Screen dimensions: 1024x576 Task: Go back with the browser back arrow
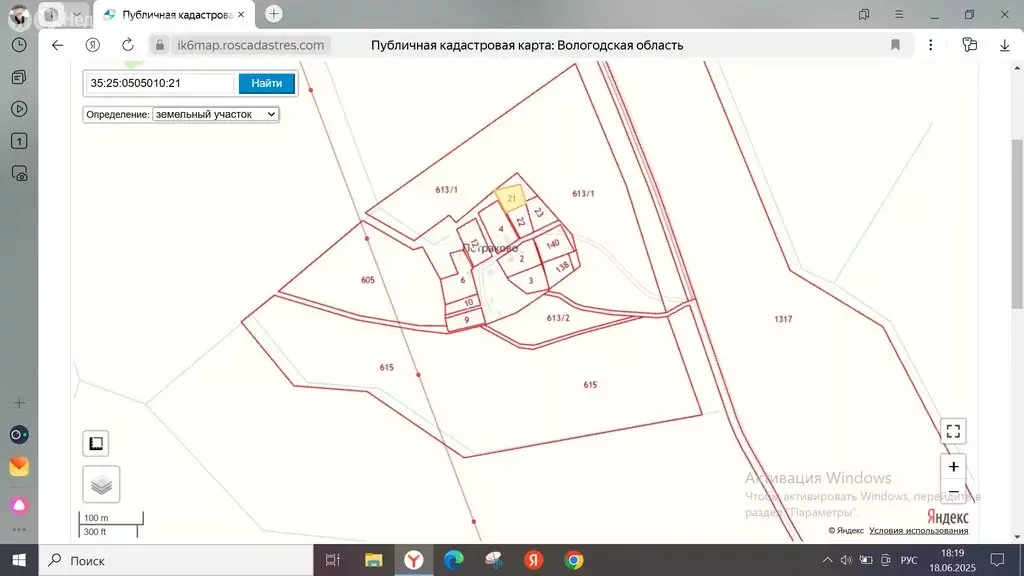click(x=57, y=45)
